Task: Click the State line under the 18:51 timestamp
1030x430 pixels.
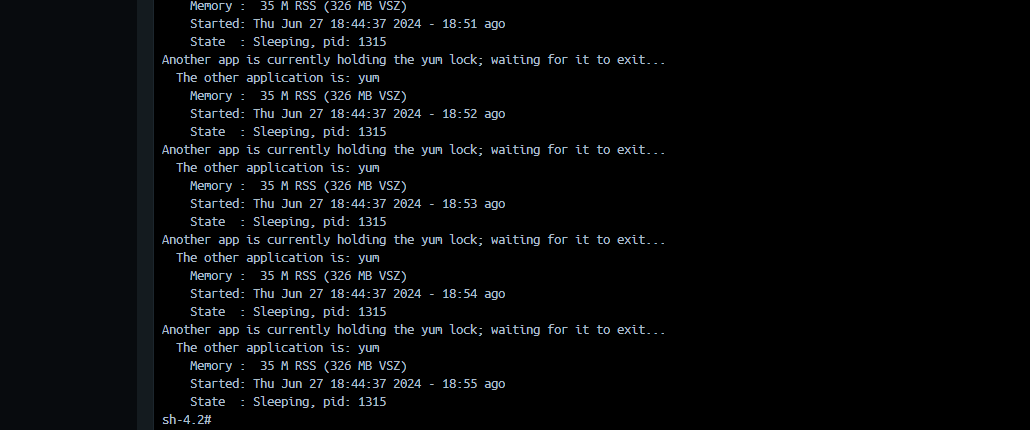Action: (x=288, y=42)
